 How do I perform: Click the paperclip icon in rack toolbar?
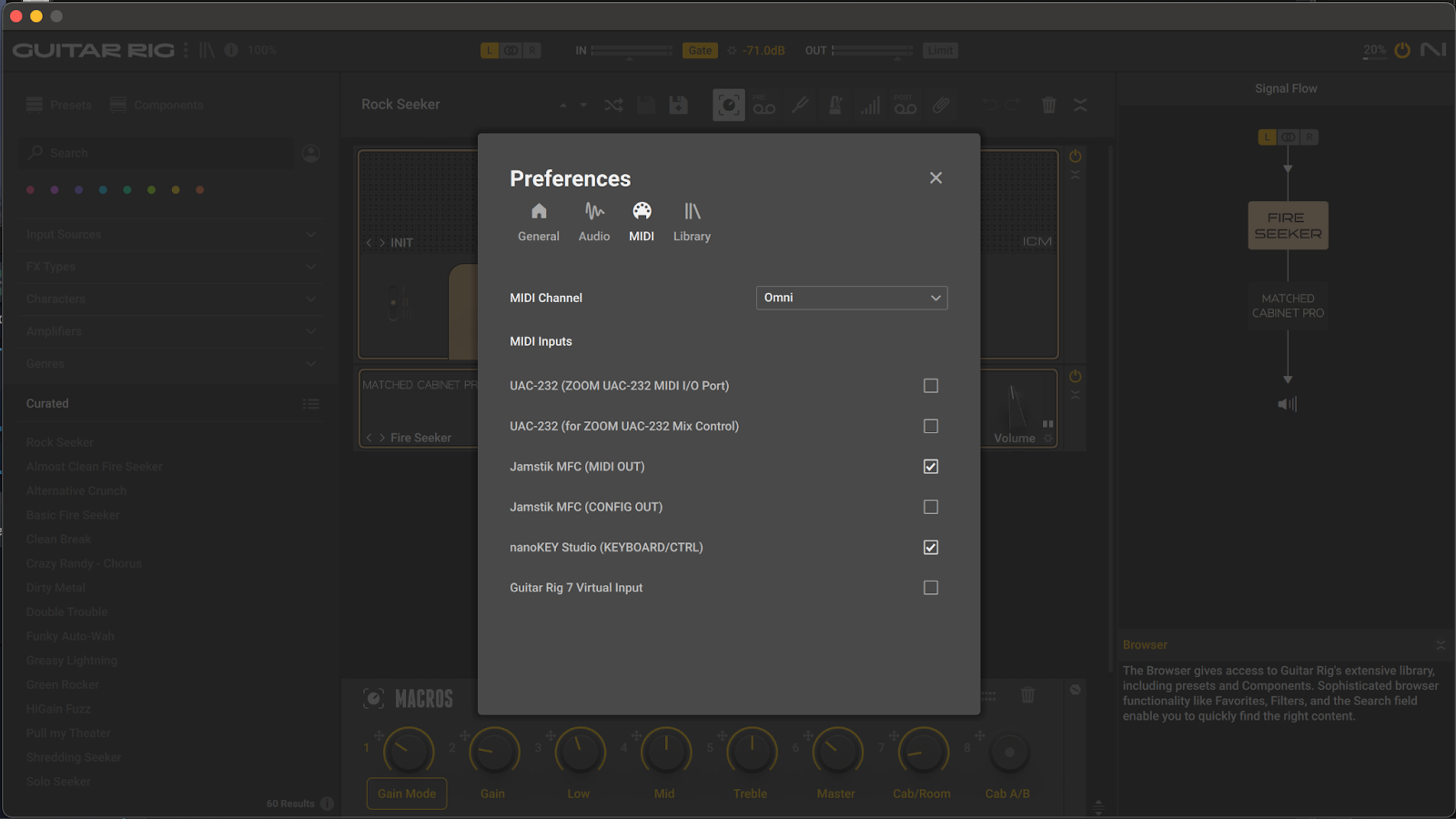coord(941,106)
